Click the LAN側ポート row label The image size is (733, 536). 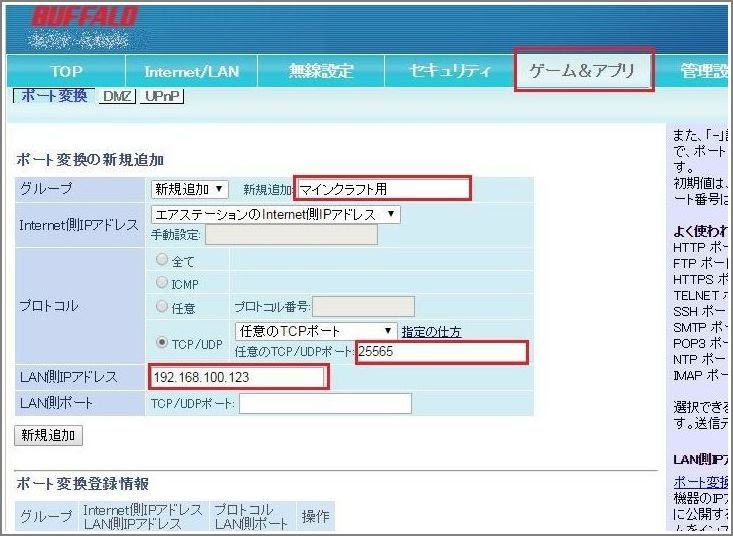(x=56, y=403)
